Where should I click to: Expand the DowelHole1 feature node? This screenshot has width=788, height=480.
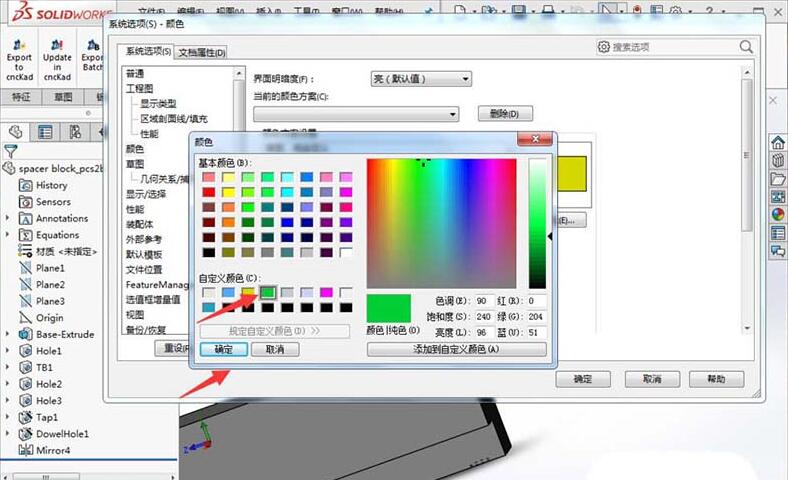click(x=8, y=434)
